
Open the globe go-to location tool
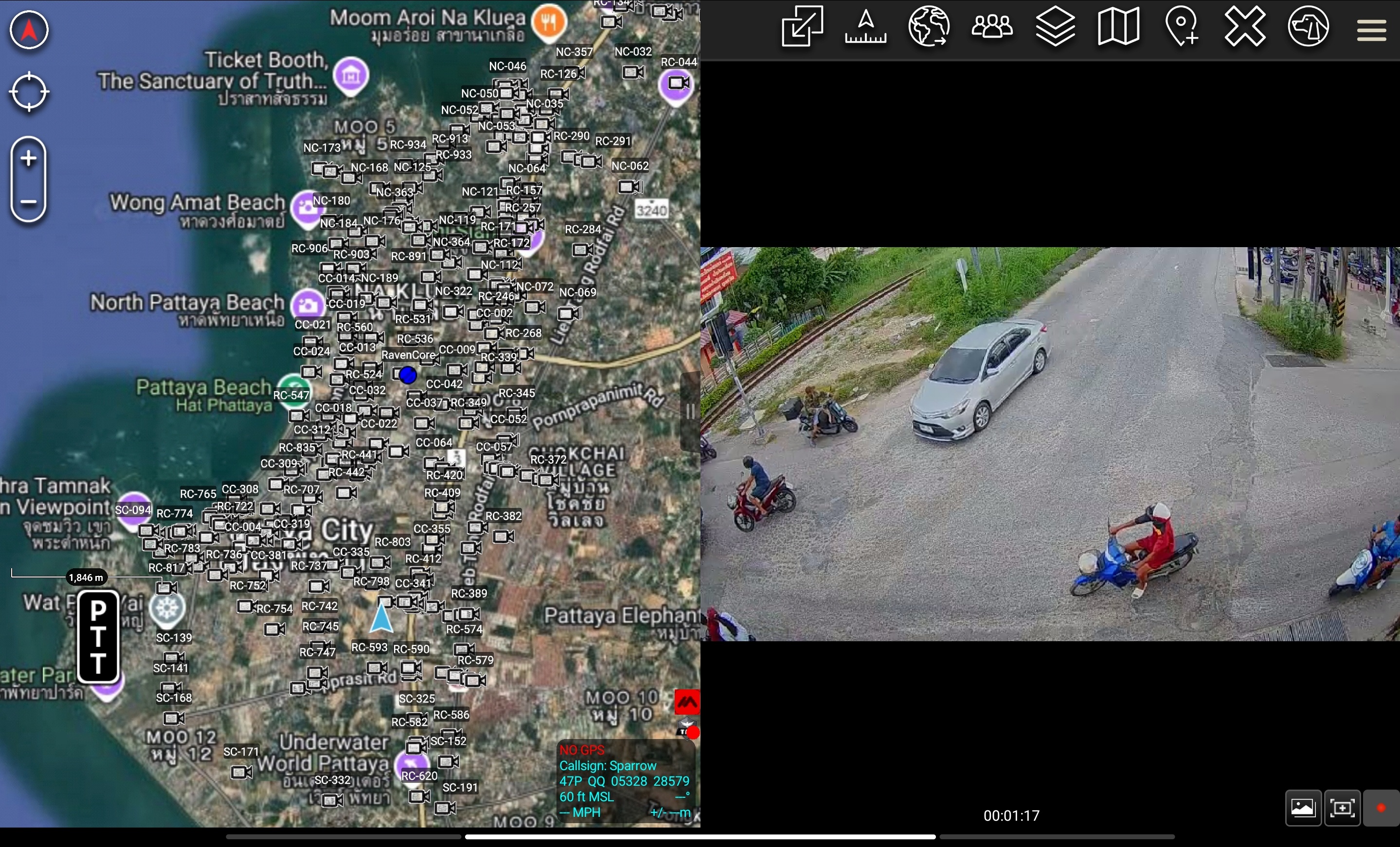pyautogui.click(x=929, y=27)
